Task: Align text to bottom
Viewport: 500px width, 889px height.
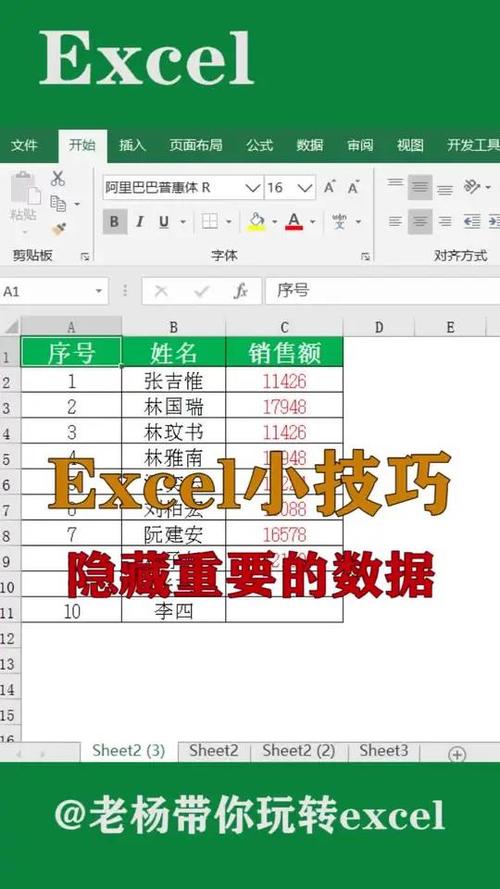Action: coord(445,189)
